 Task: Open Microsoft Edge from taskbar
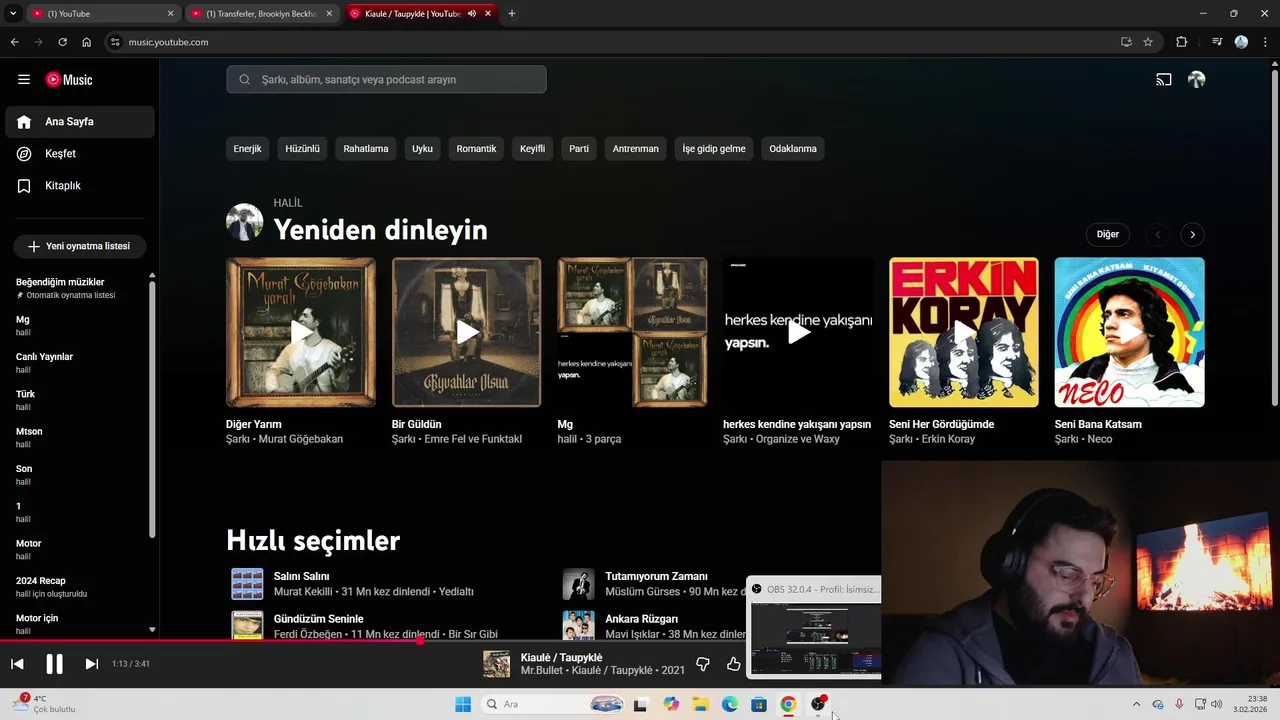pyautogui.click(x=730, y=704)
